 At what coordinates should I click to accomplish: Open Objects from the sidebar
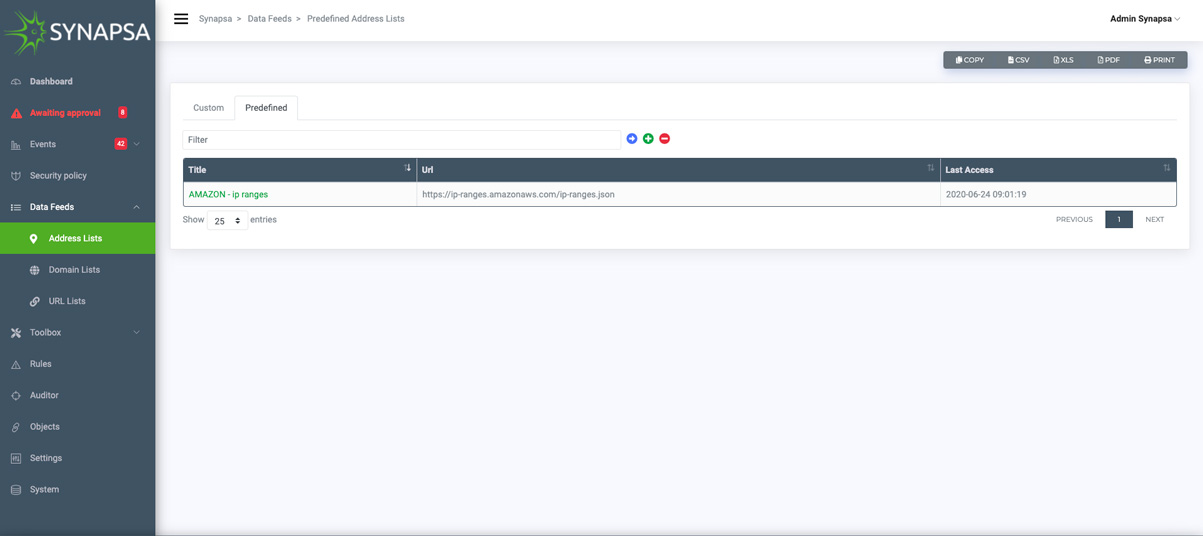[45, 427]
